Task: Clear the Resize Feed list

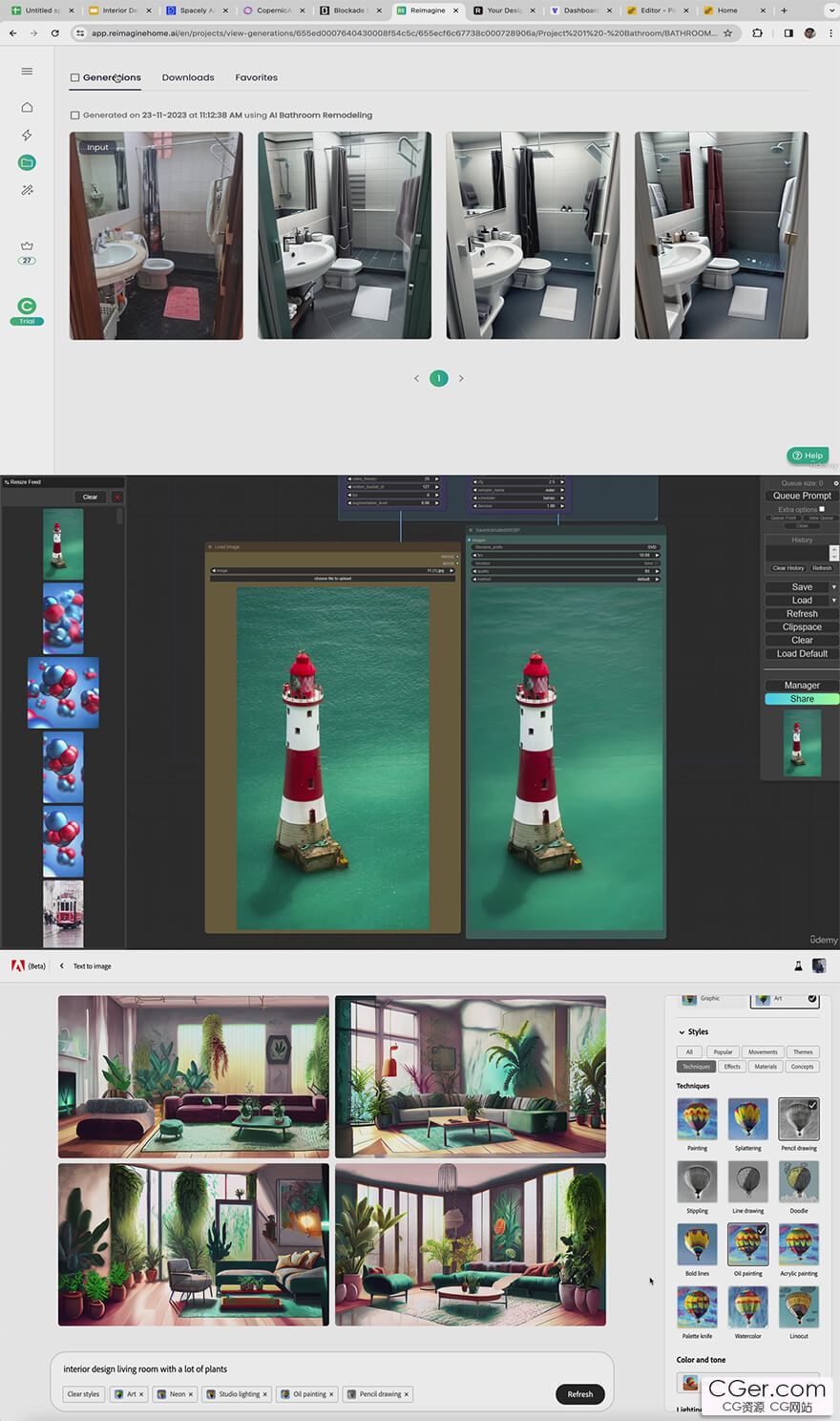Action: click(90, 497)
